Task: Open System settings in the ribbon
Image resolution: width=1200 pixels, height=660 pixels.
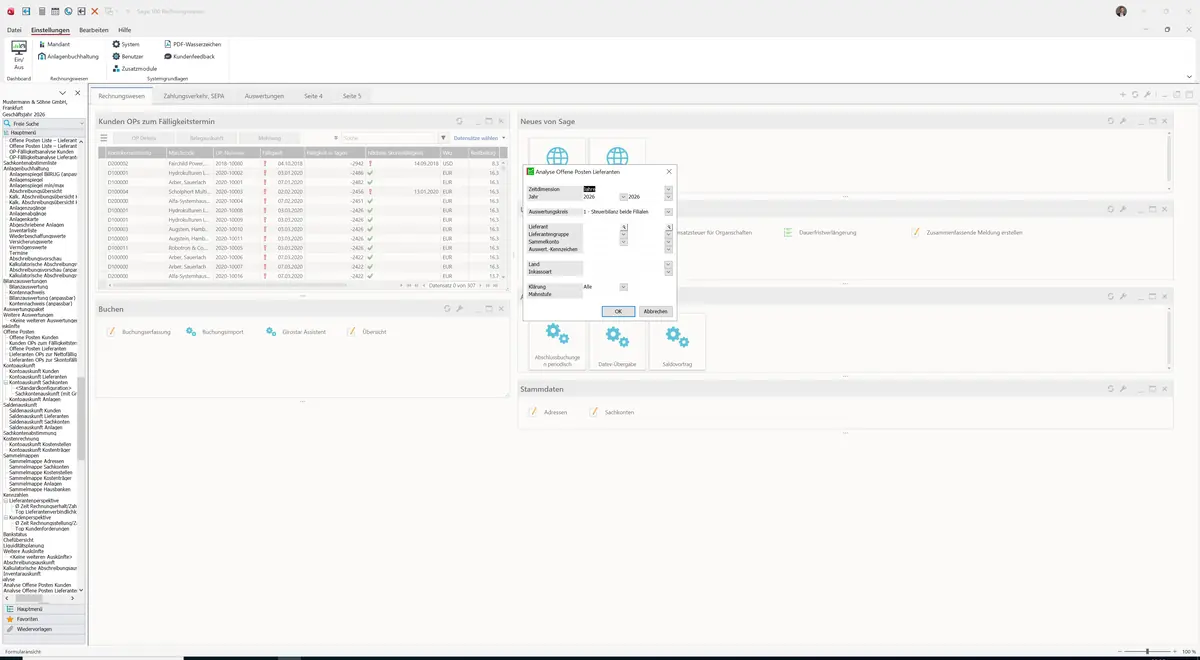Action: coord(126,44)
